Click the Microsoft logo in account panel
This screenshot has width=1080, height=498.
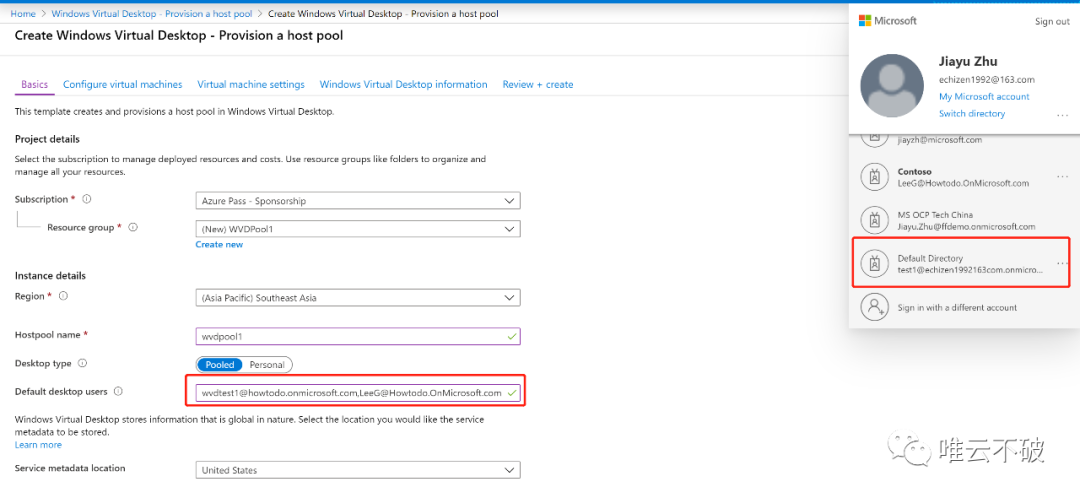887,21
